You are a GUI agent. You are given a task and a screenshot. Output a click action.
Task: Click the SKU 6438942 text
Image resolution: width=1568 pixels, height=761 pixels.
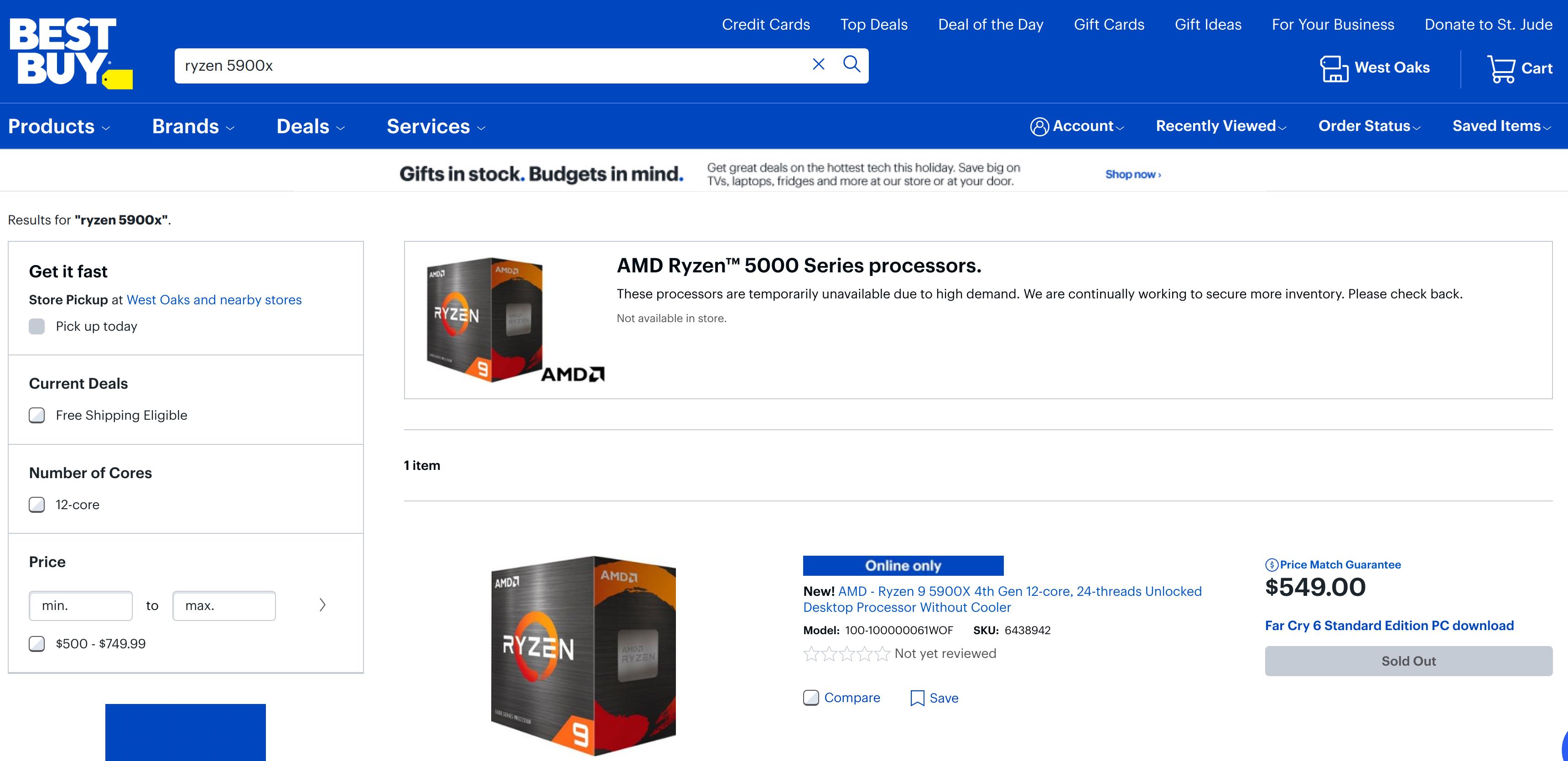[x=1012, y=630]
